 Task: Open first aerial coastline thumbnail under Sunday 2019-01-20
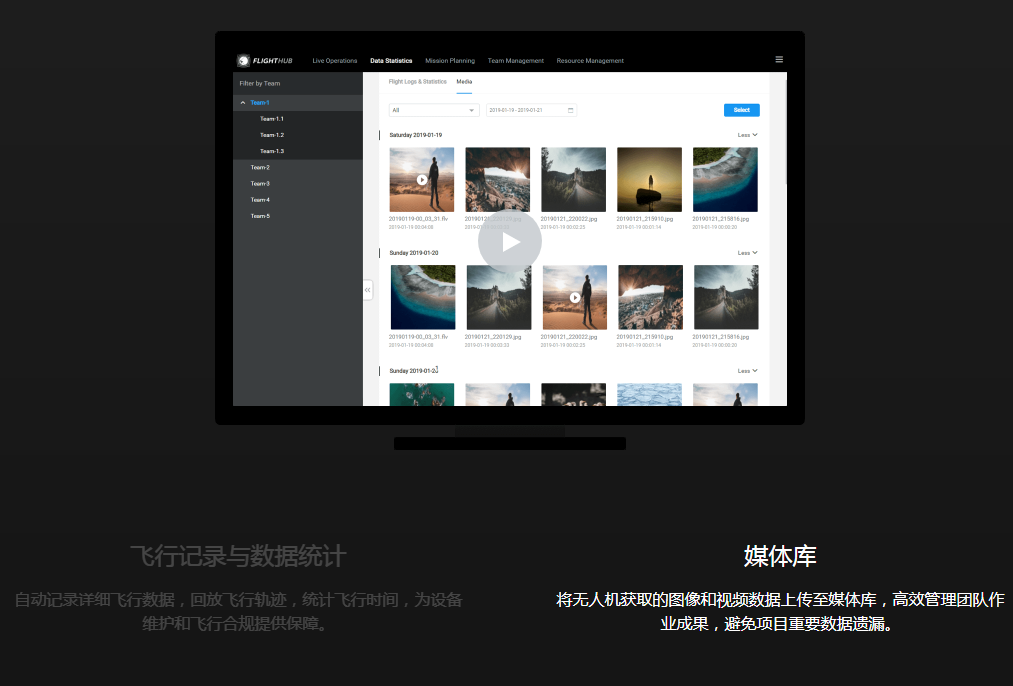pos(423,297)
